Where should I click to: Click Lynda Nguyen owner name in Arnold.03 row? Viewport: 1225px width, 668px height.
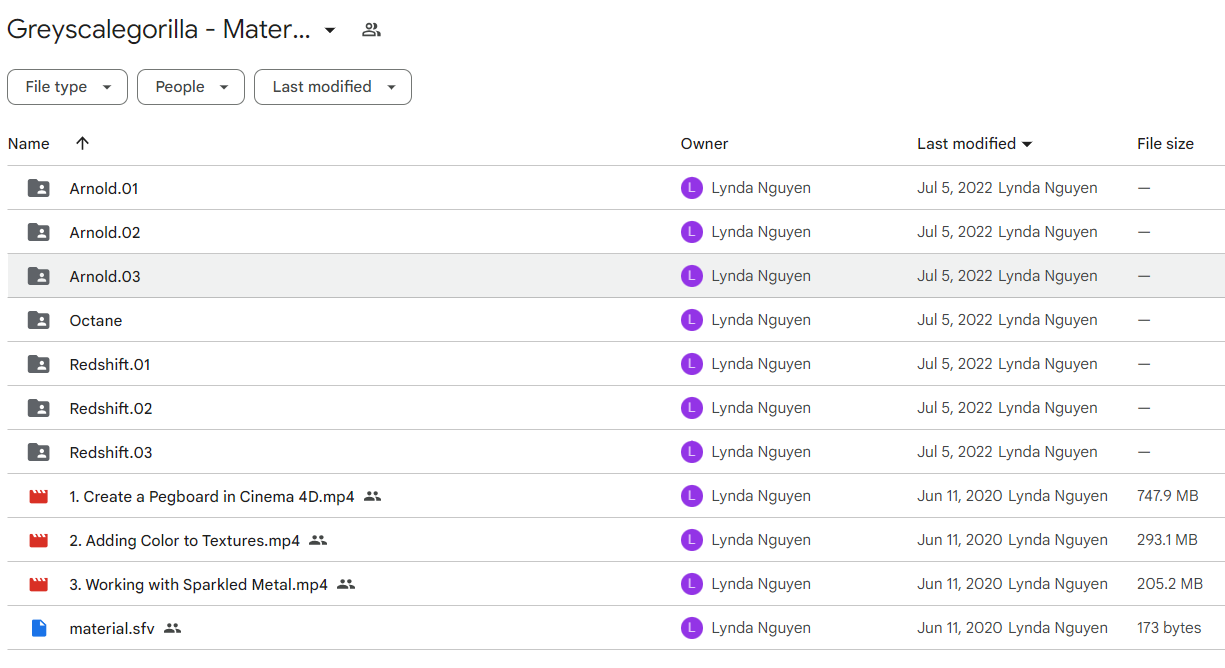click(x=761, y=276)
